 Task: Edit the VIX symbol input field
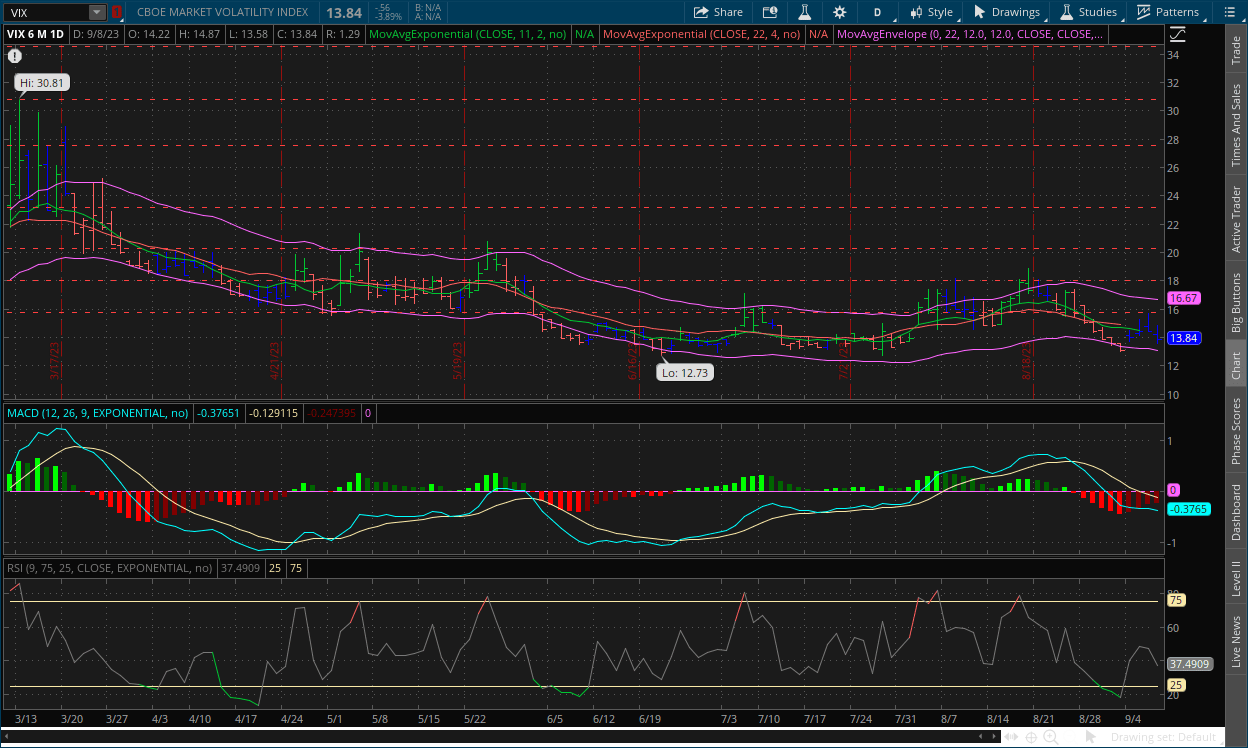point(46,12)
